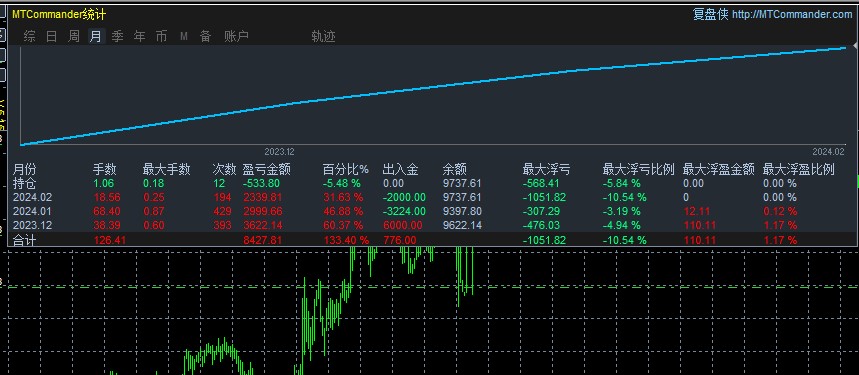Click 31.63 % percentage in 2024.02 row
Viewport: 859px width, 375px height.
coord(342,197)
